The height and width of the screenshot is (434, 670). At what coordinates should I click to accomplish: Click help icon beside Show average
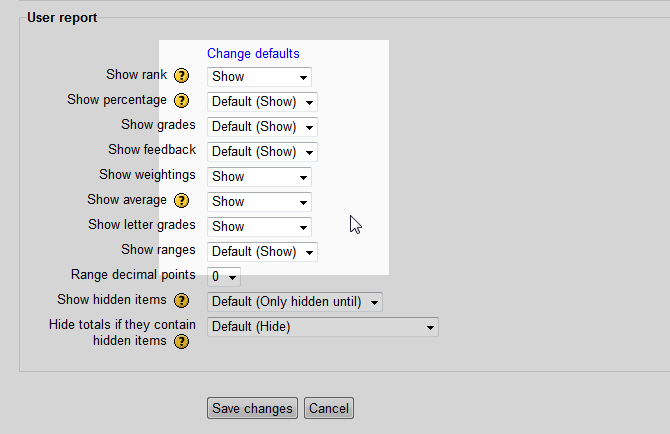point(182,201)
